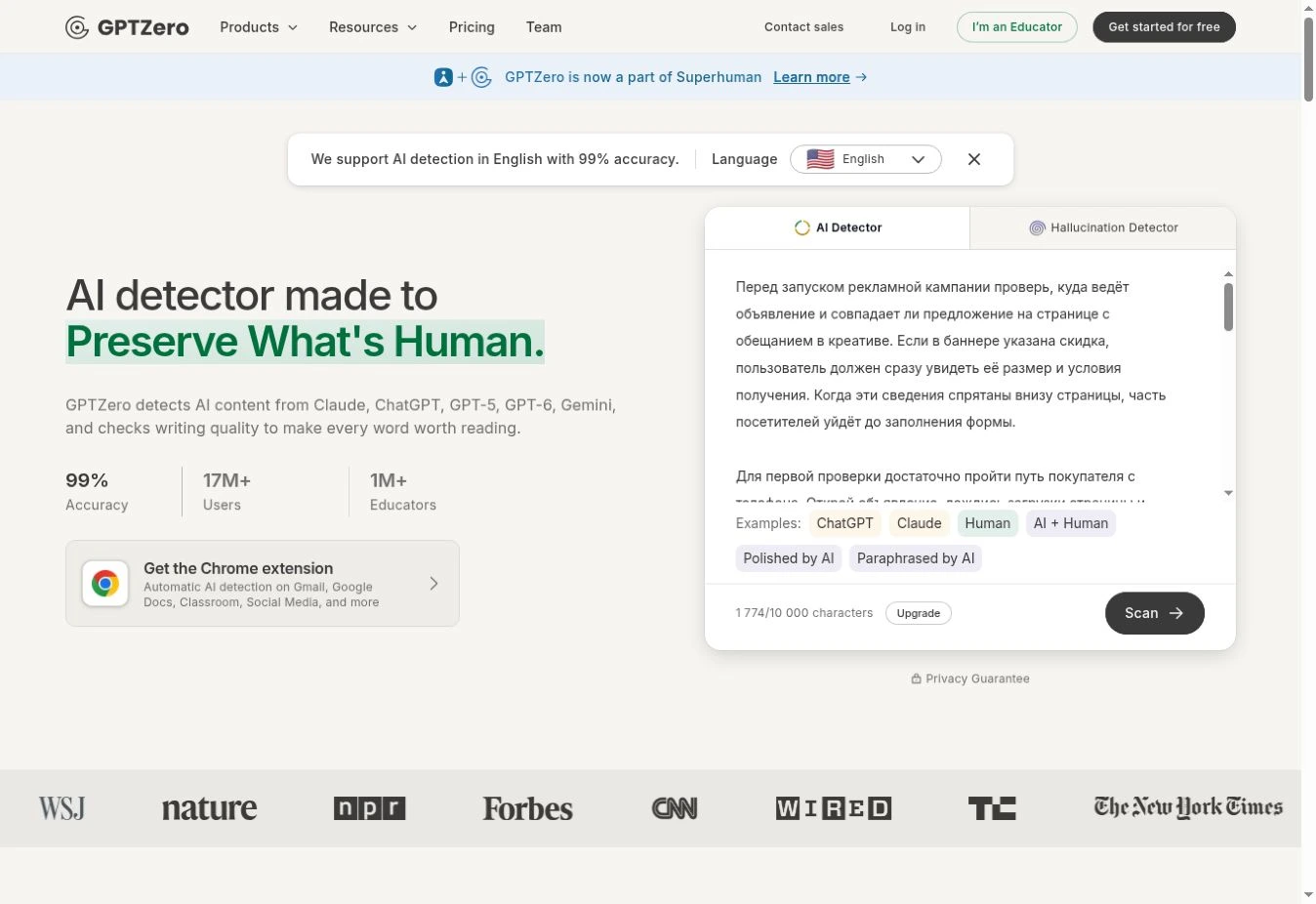
Task: Switch to the Hallucination Detector tab
Action: 1103,227
